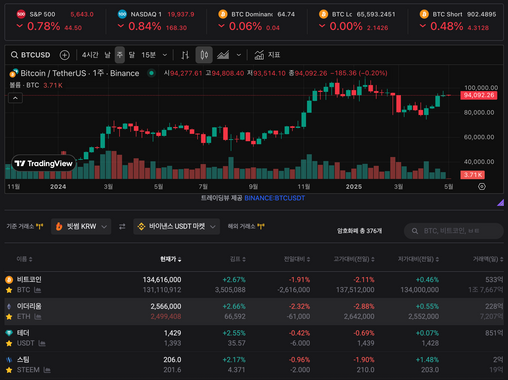Image resolution: width=508 pixels, height=380 pixels.
Task: Open the chart icon beside BTC
Action: pos(38,290)
